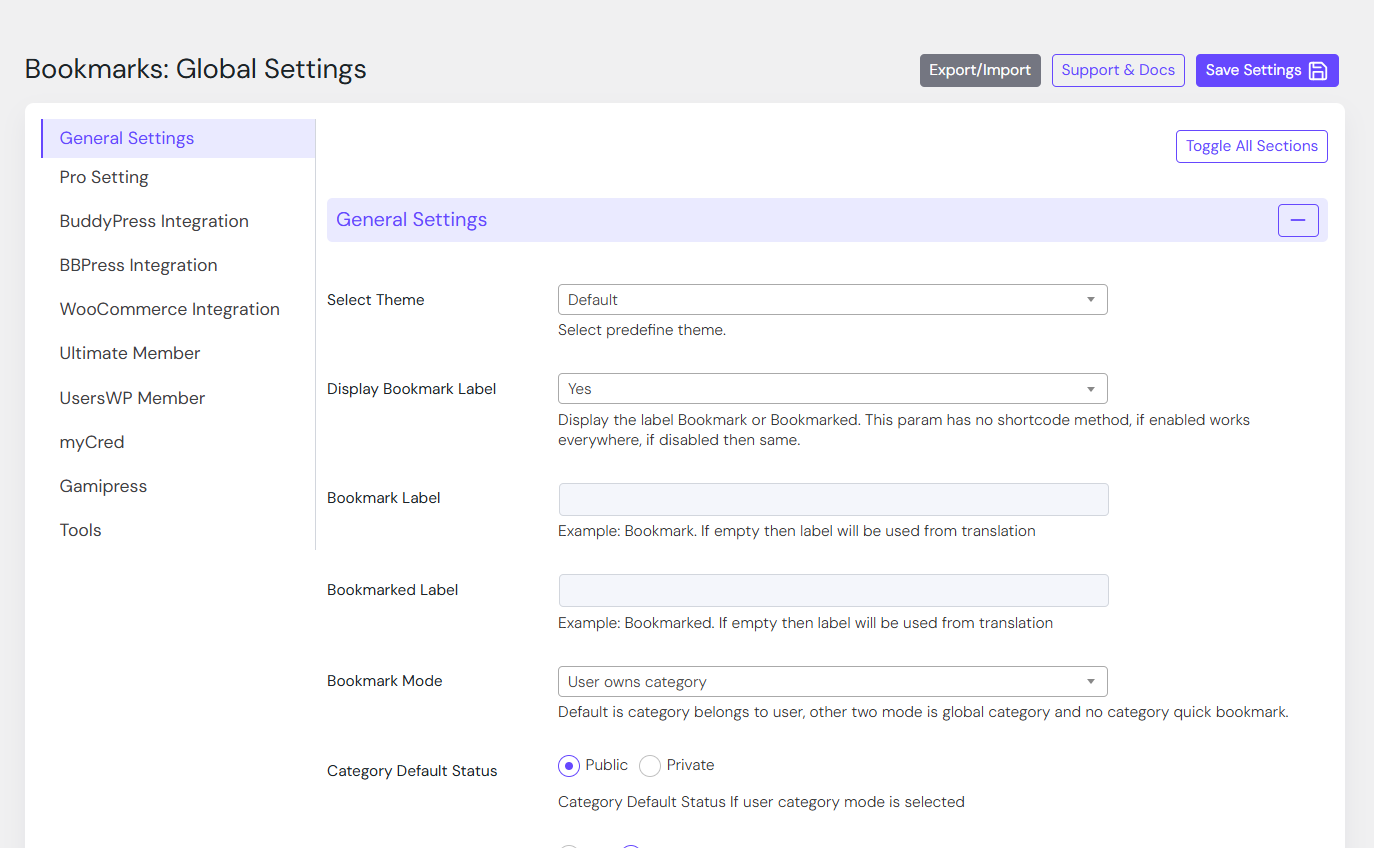Click the floppy disk save icon
1374x848 pixels.
1318,70
